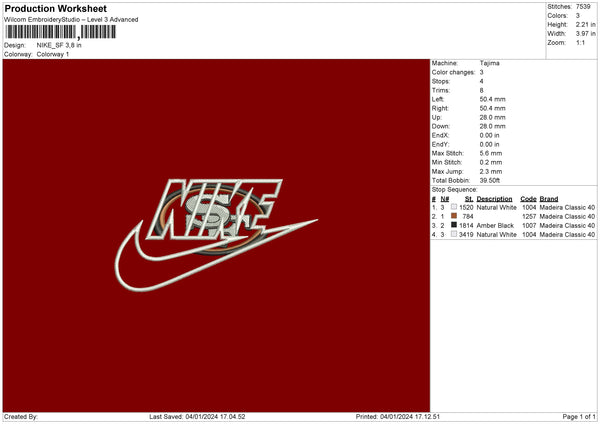Image resolution: width=600 pixels, height=424 pixels.
Task: Click the Amber Black description text
Action: point(495,226)
